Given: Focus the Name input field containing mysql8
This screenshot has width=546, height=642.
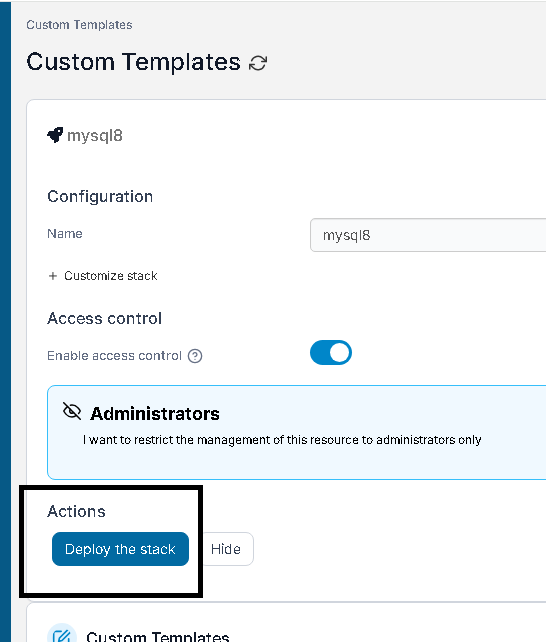Looking at the screenshot, I should tap(428, 235).
